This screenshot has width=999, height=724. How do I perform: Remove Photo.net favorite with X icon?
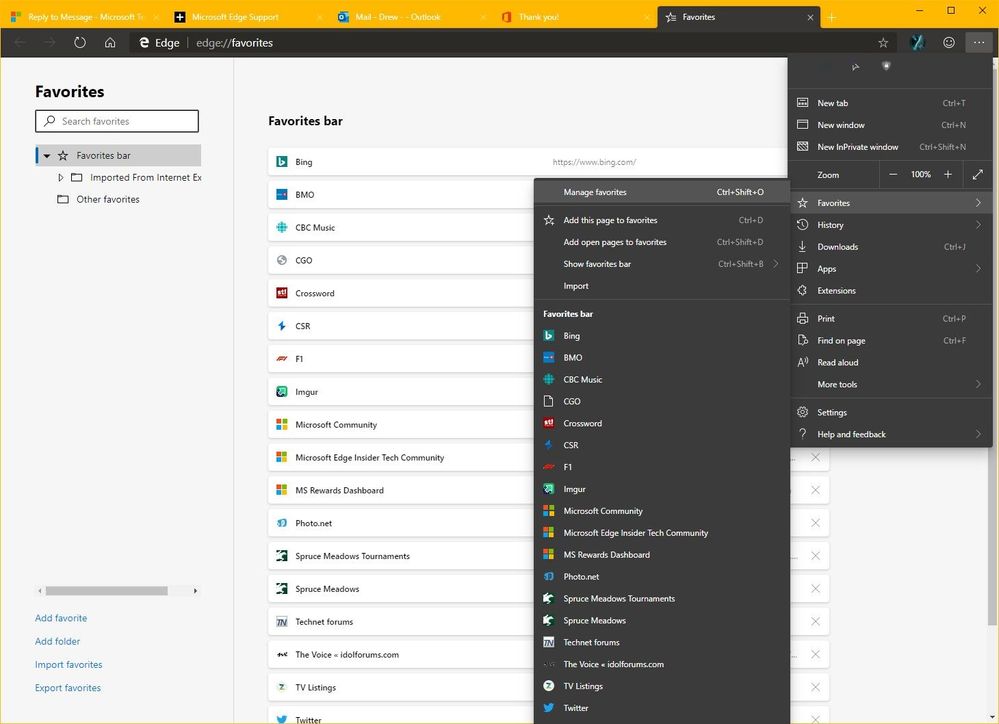[816, 523]
